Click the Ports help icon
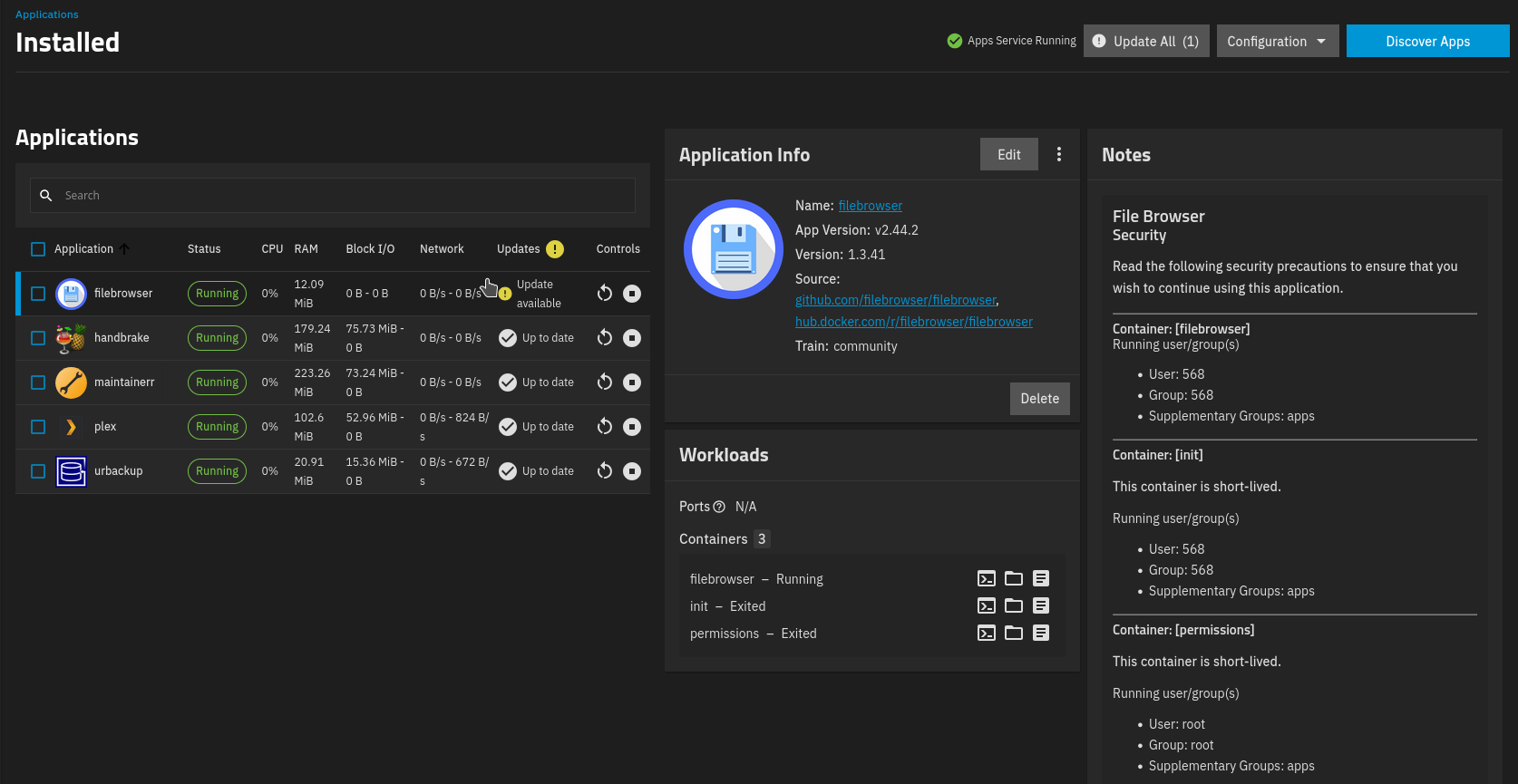This screenshot has width=1518, height=784. click(x=719, y=508)
